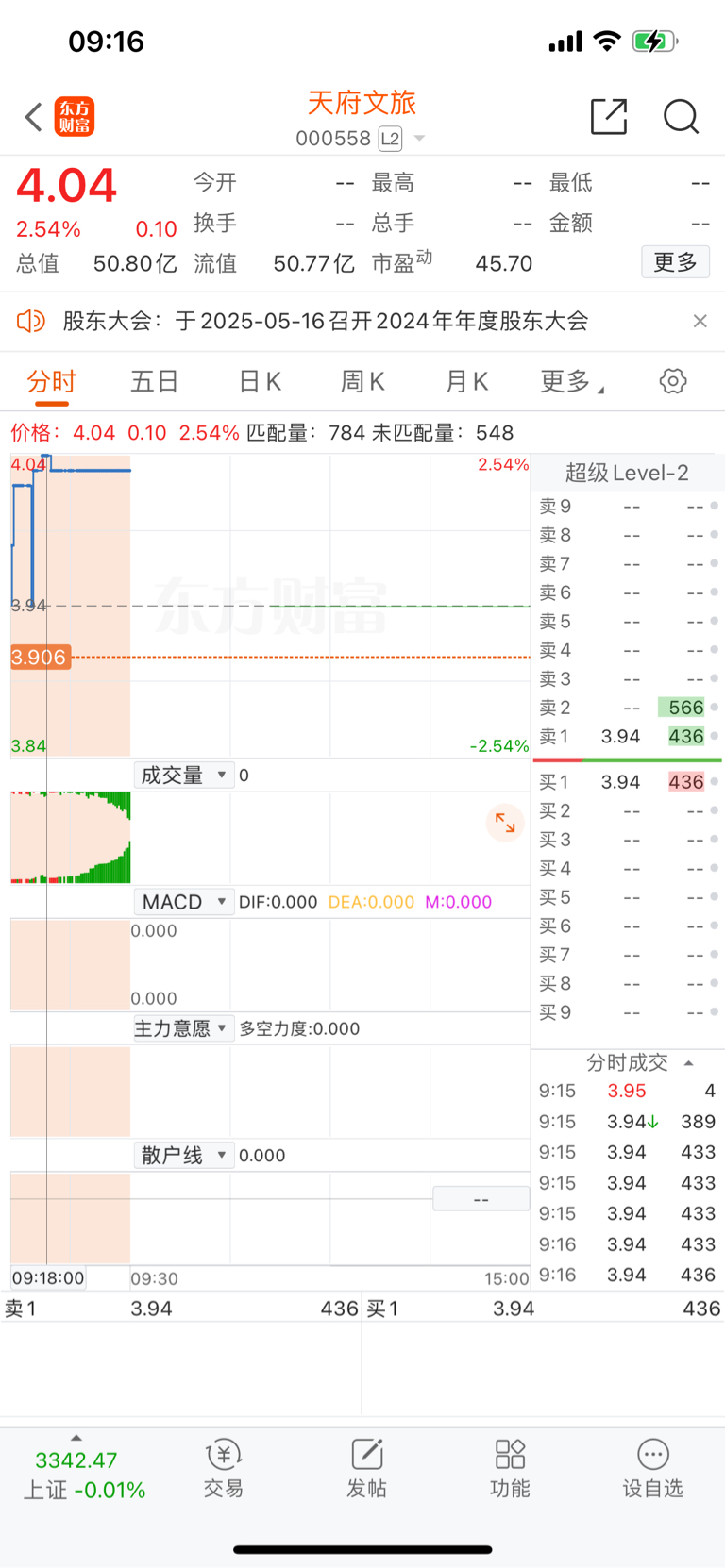This screenshot has width=725, height=1568.
Task: Tap the speaker announcement icon
Action: [x=31, y=321]
